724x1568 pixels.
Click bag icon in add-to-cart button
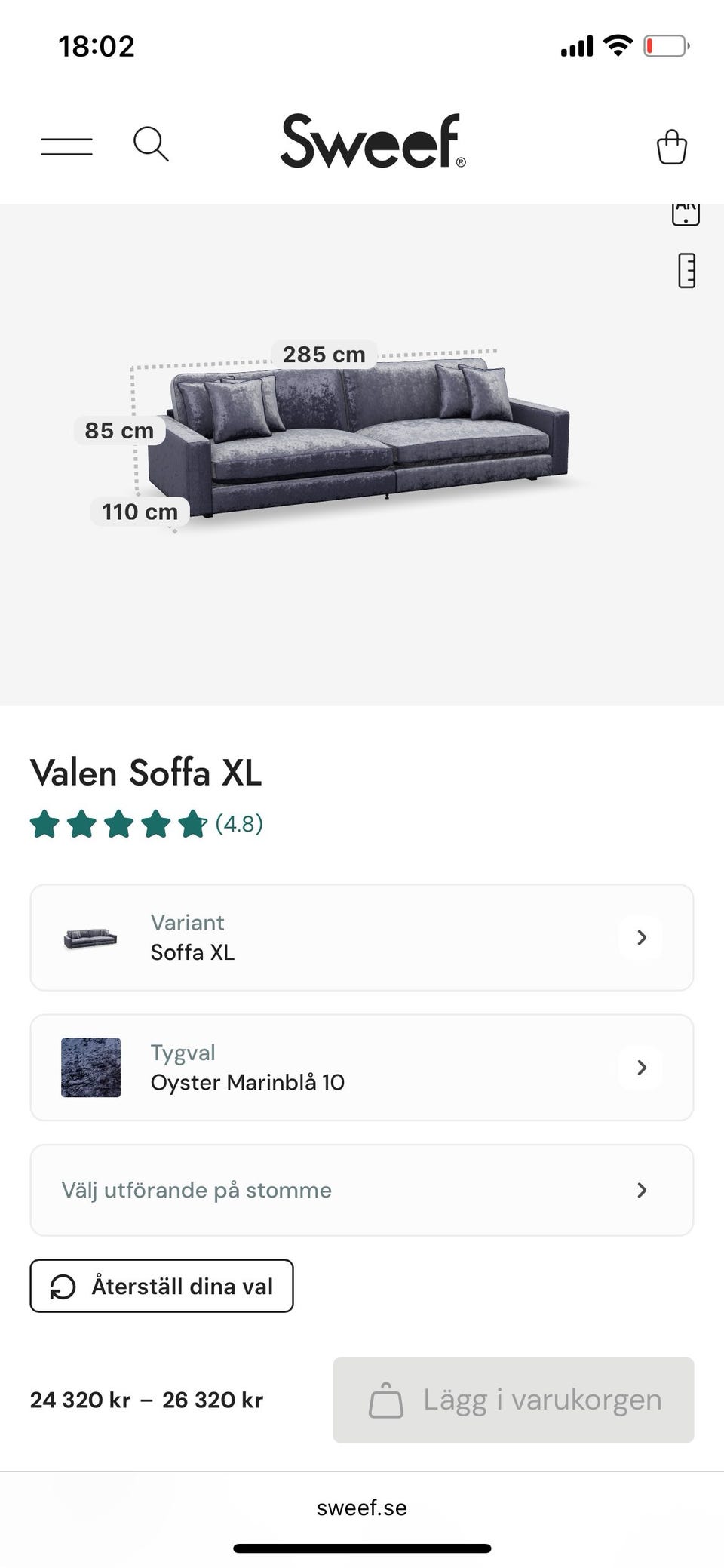pyautogui.click(x=385, y=1400)
